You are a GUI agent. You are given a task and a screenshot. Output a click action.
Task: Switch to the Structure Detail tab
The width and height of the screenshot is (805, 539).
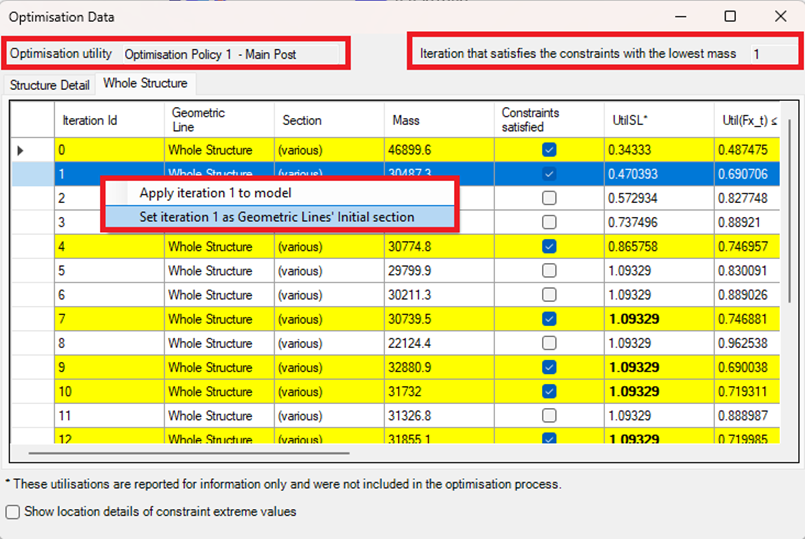(x=49, y=85)
